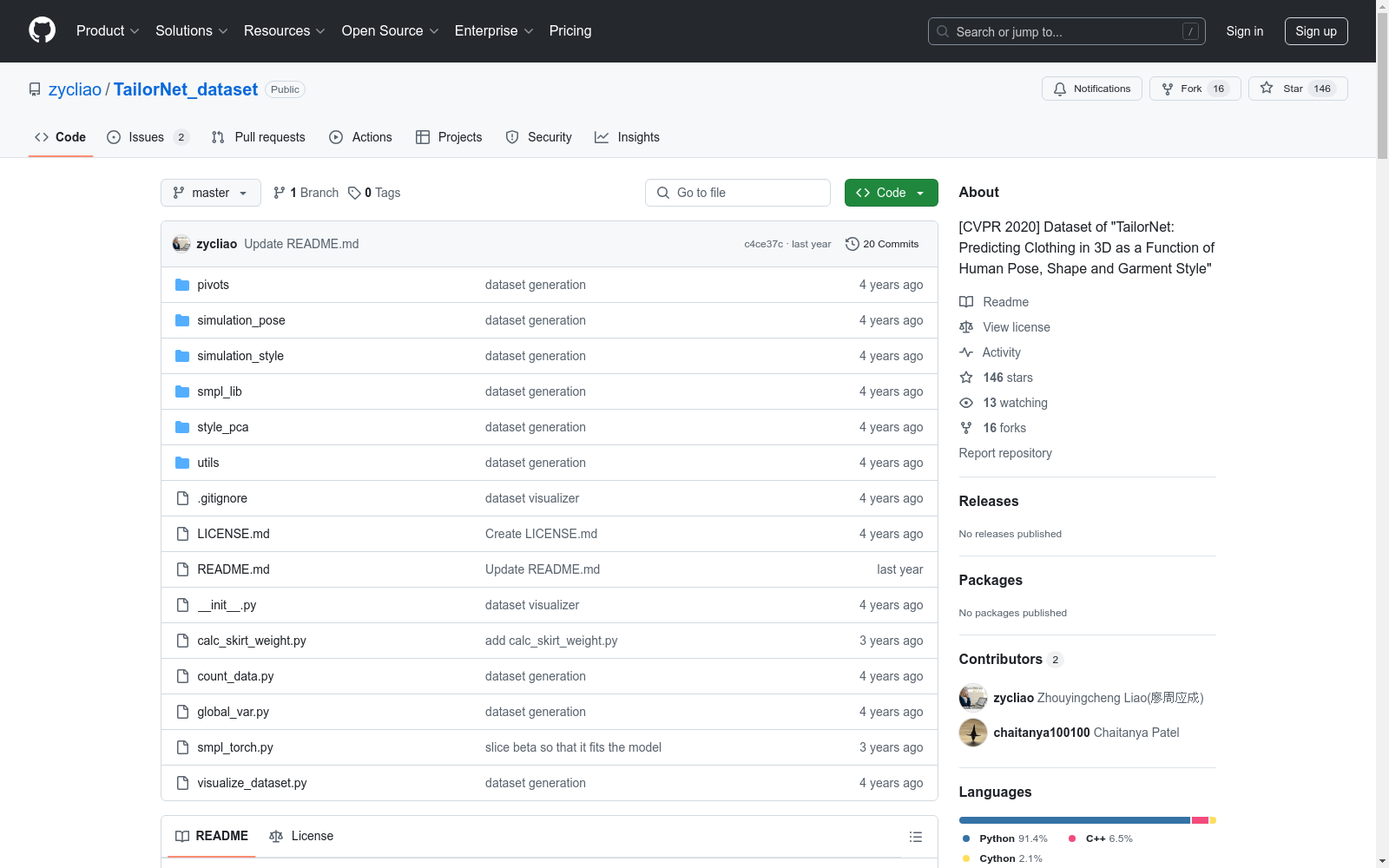Open the smpl_torch.py file link
This screenshot has height=868, width=1389.
pyautogui.click(x=234, y=747)
